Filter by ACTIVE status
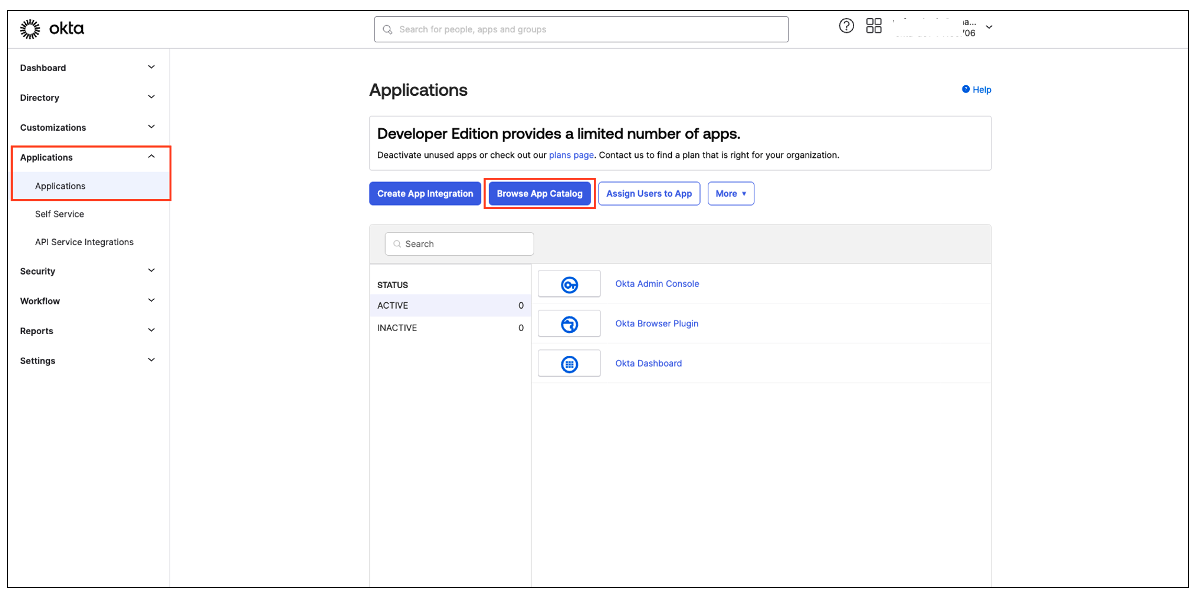Image resolution: width=1195 pixels, height=595 pixels. [x=450, y=305]
